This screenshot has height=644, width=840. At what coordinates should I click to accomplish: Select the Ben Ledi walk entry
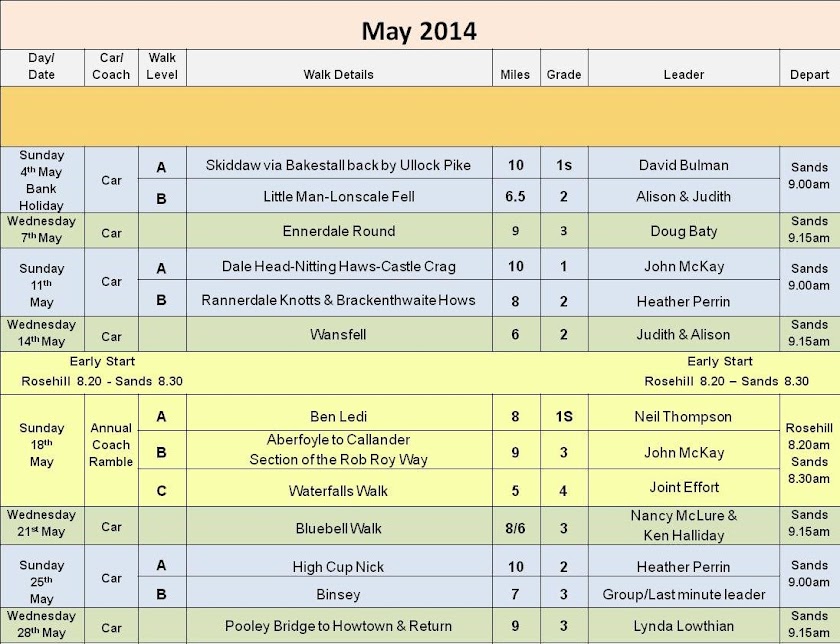pos(338,416)
